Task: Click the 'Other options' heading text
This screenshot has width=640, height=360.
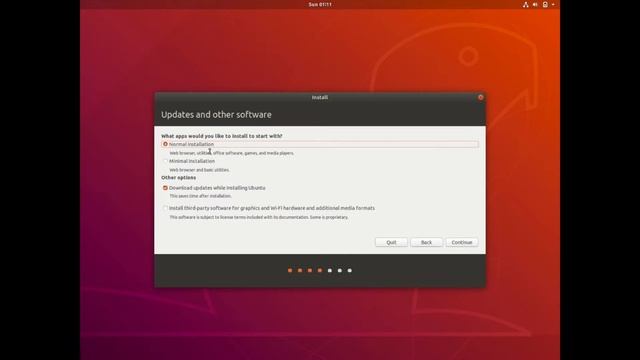Action: point(178,178)
